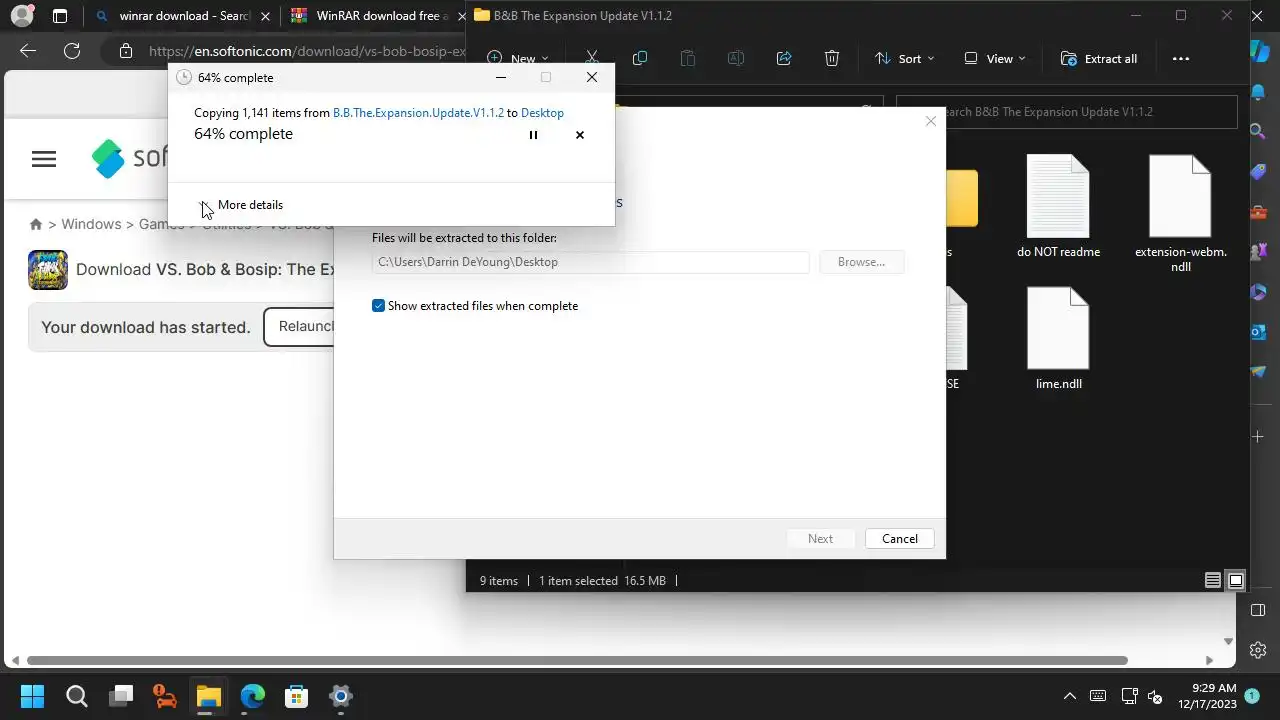
Task: Show hidden system tray icons
Action: (x=1069, y=696)
